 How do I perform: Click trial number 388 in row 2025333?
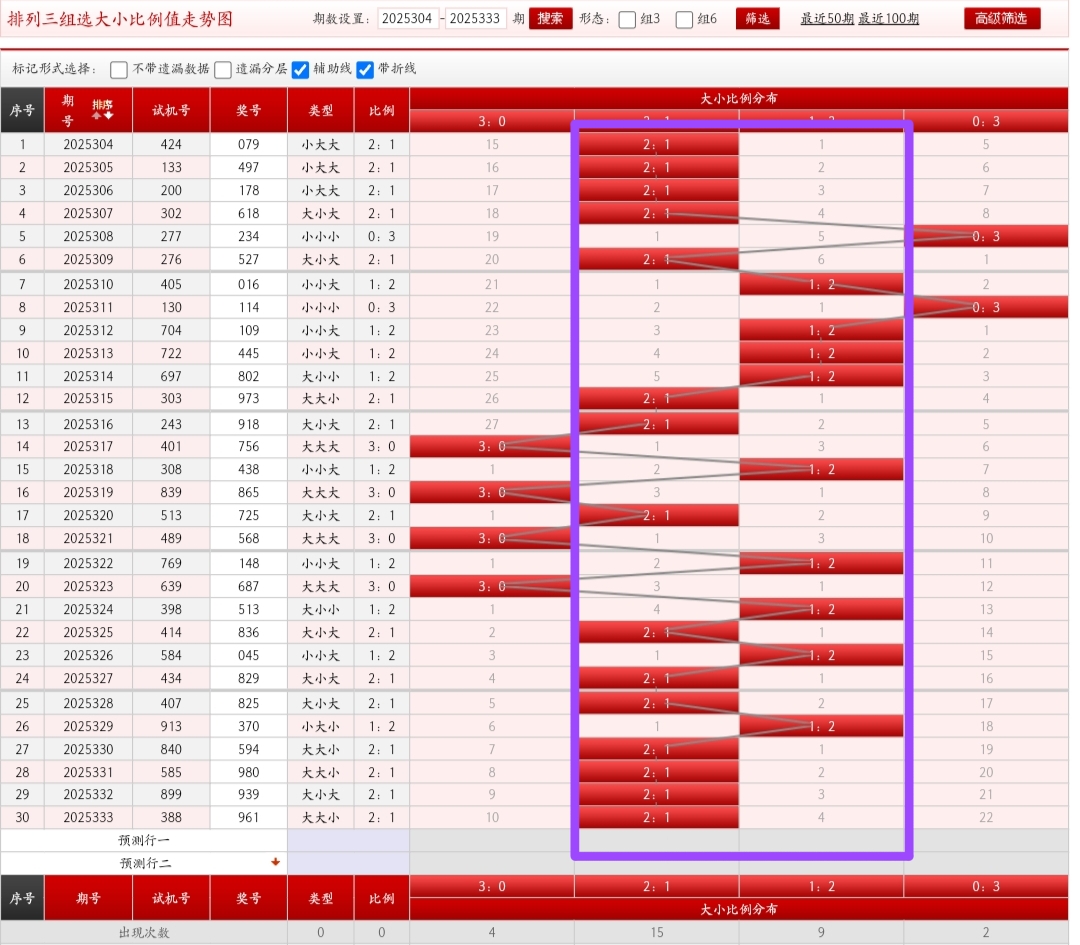click(x=171, y=818)
